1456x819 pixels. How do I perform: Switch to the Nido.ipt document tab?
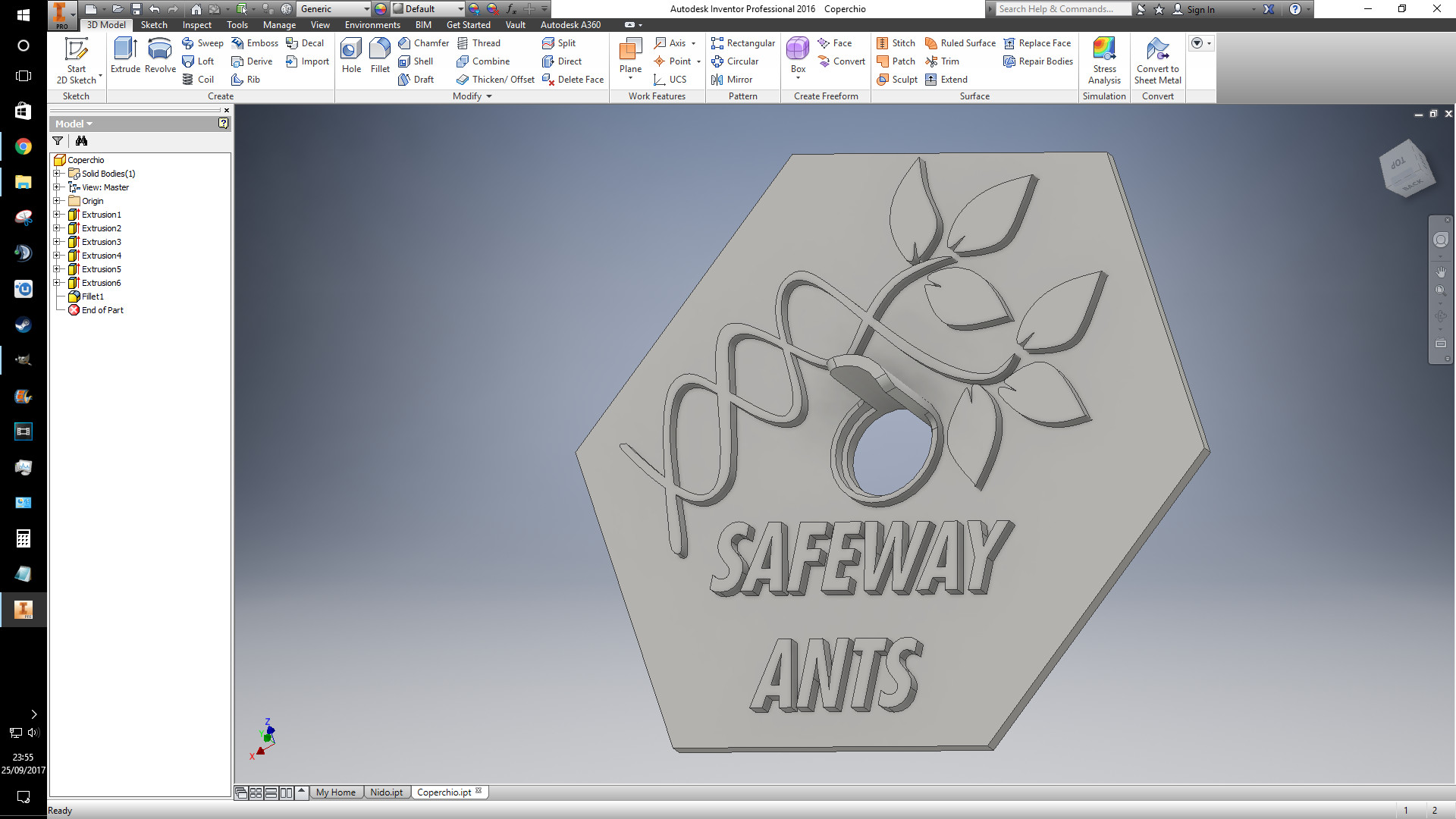[x=386, y=792]
